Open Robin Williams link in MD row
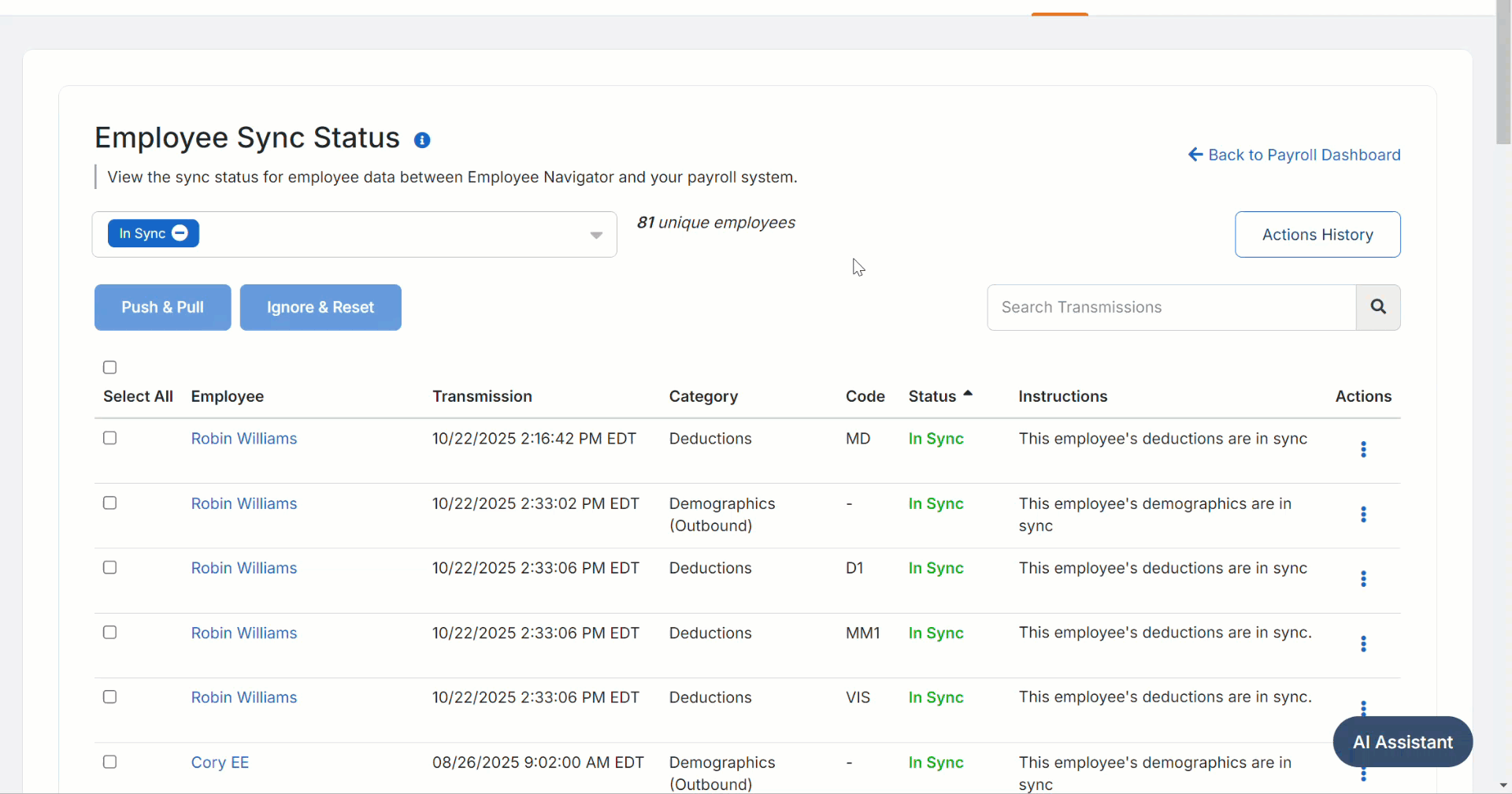Screen dimensions: 1512x794 244,439
